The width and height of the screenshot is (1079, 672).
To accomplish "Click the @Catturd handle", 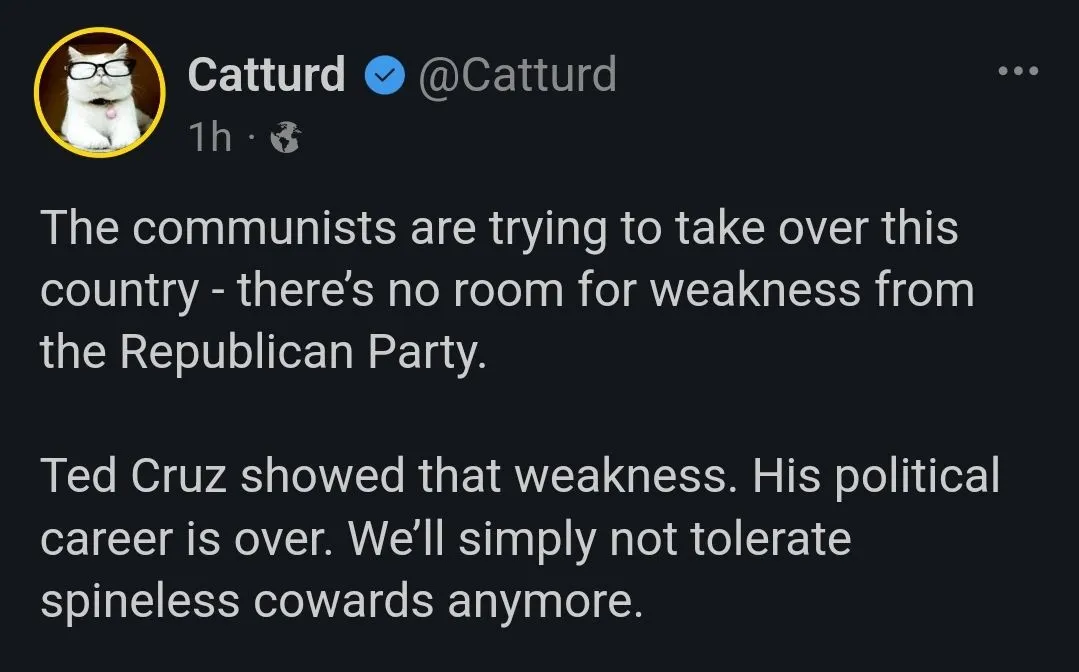I will pos(517,75).
